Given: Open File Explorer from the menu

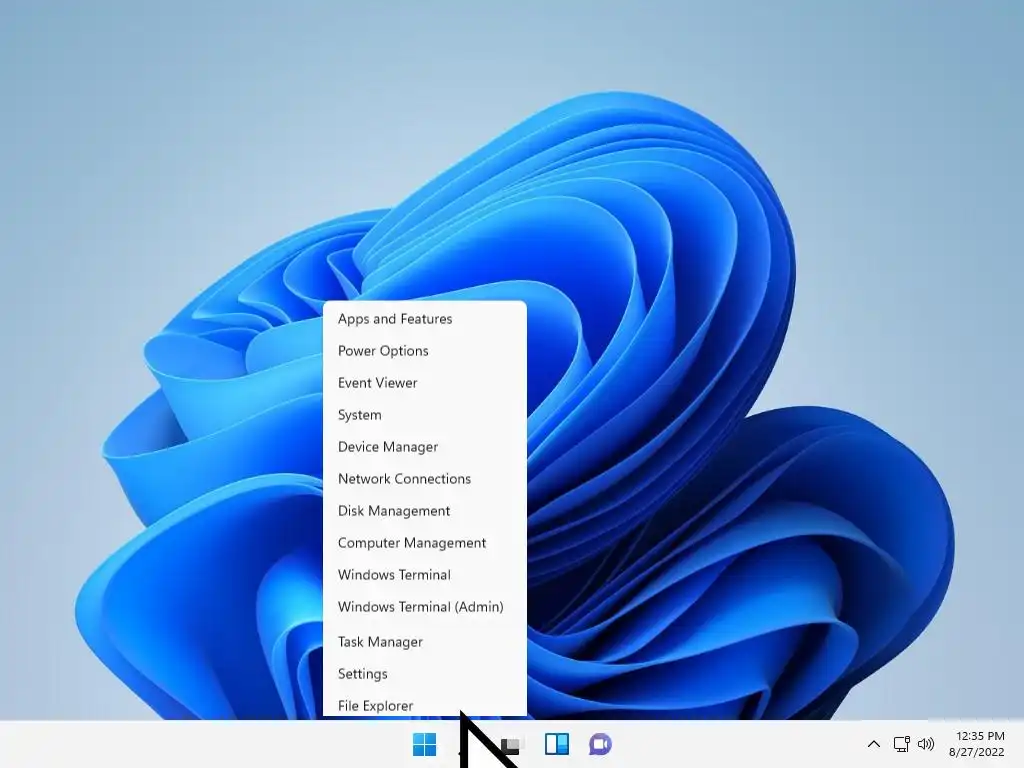Looking at the screenshot, I should point(424,705).
